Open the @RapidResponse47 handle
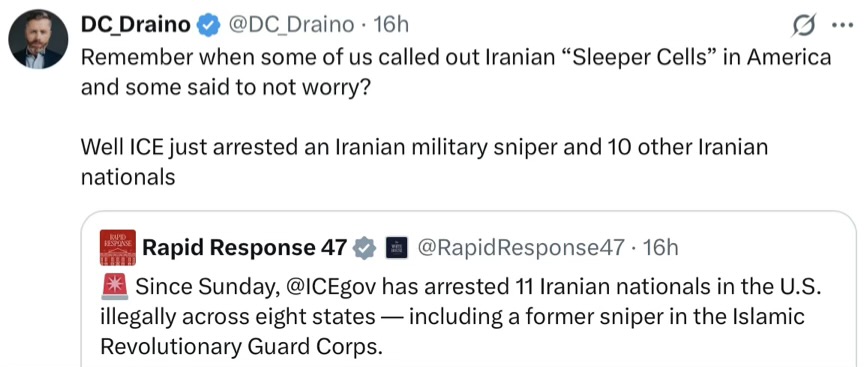 521,248
